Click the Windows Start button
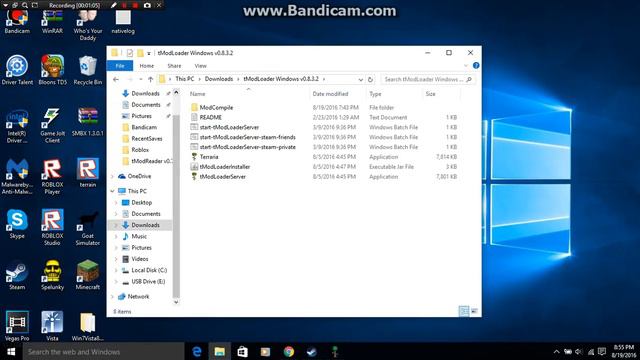 click(x=11, y=351)
